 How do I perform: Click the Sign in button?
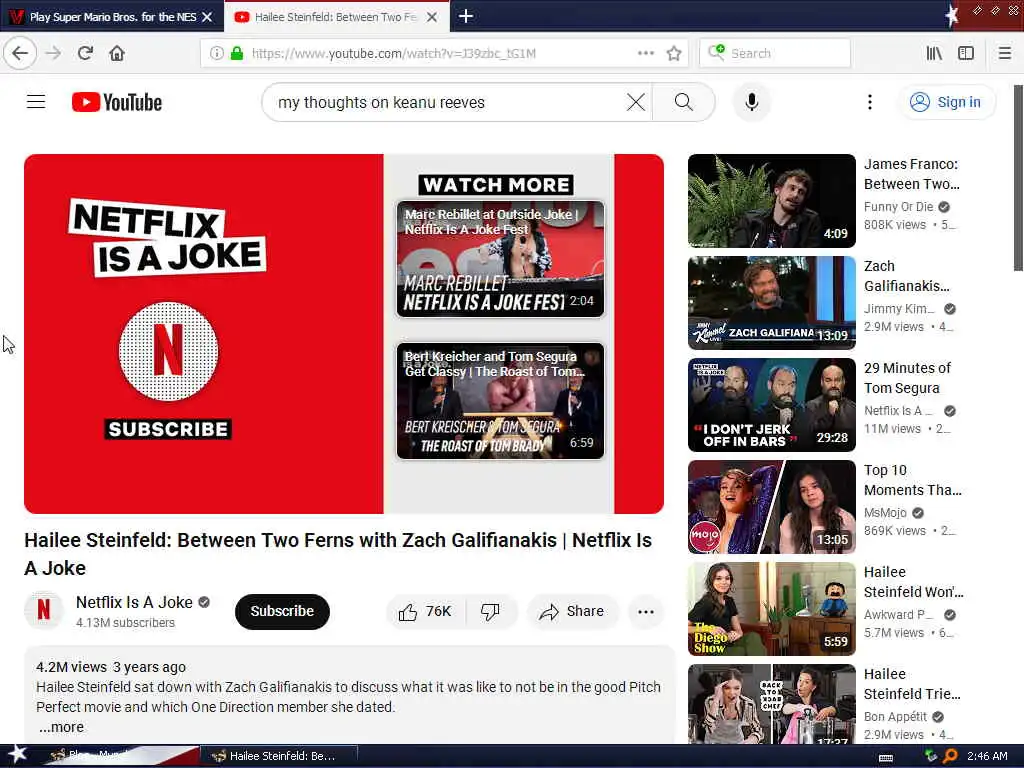[x=947, y=102]
